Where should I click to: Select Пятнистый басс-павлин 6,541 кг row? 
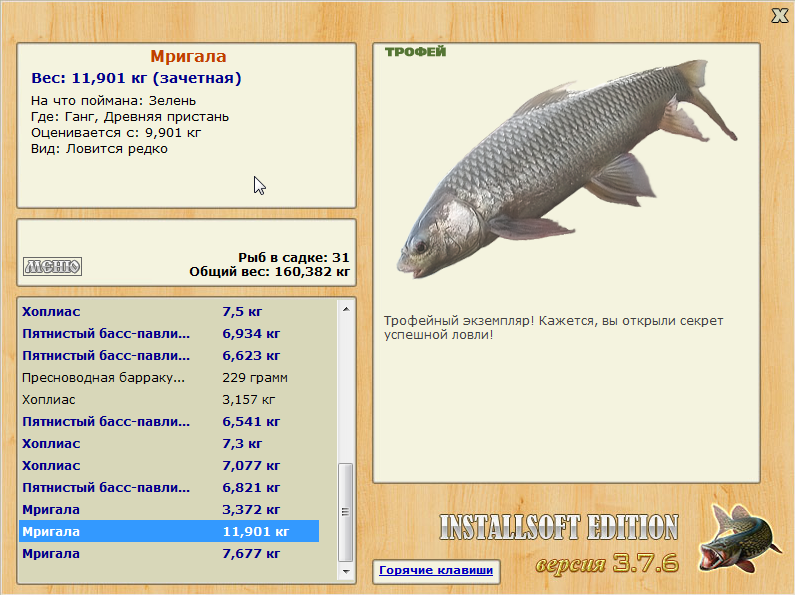169,422
